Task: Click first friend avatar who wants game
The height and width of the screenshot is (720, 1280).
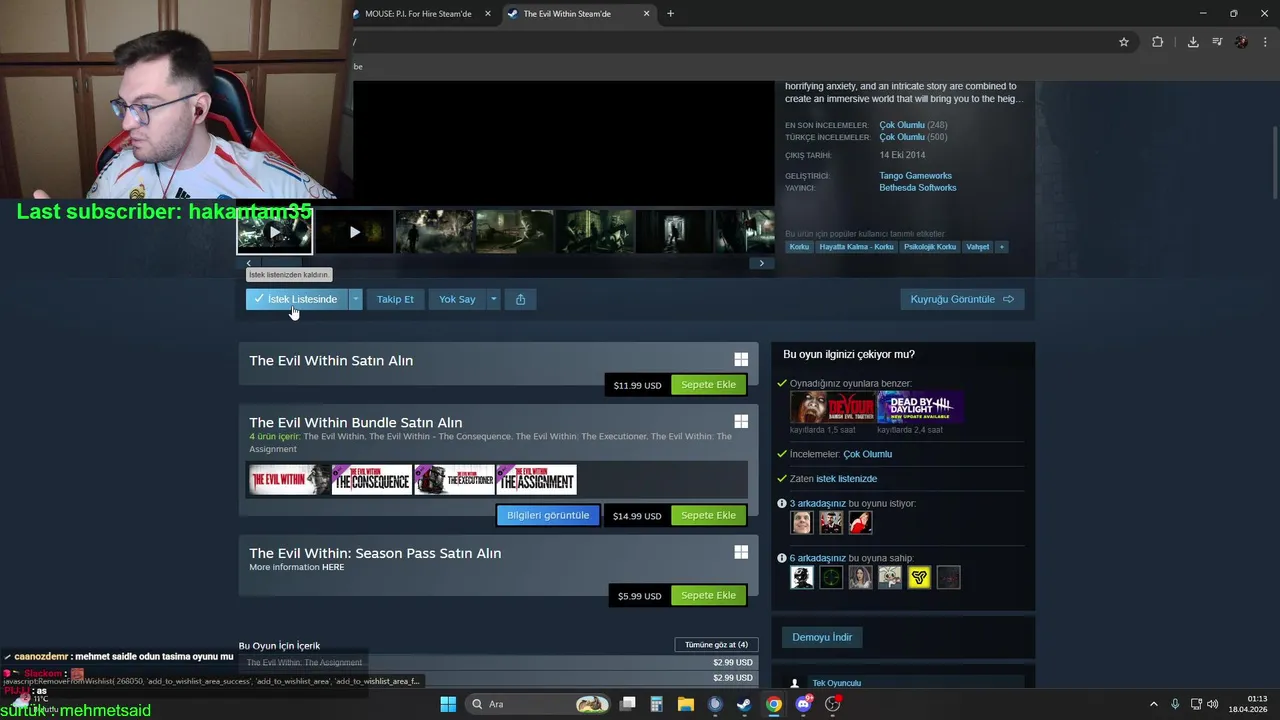Action: pos(802,522)
